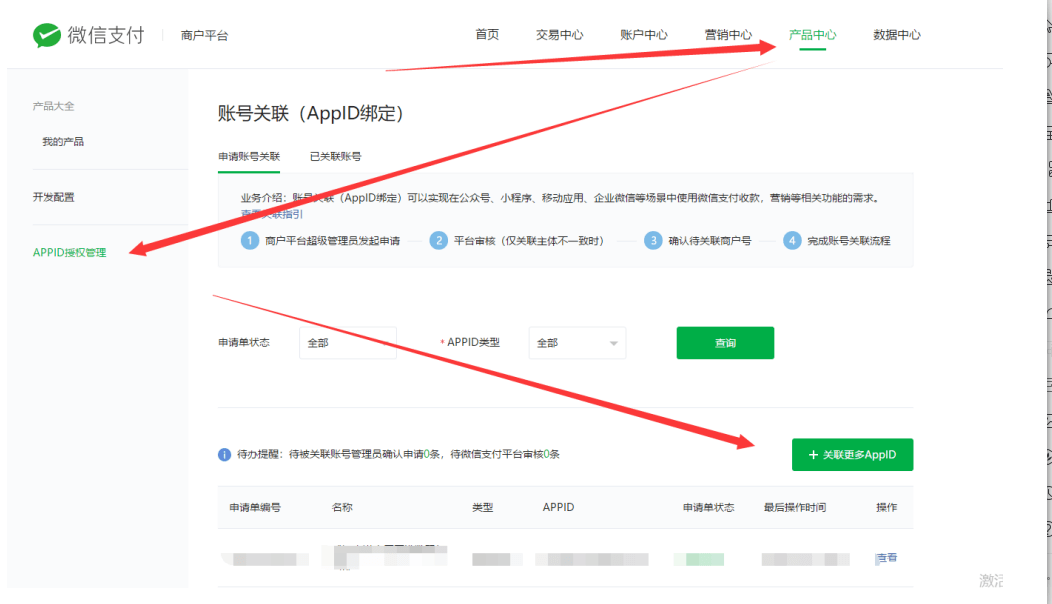Click the 商户平台 label beside the logo

tap(205, 36)
